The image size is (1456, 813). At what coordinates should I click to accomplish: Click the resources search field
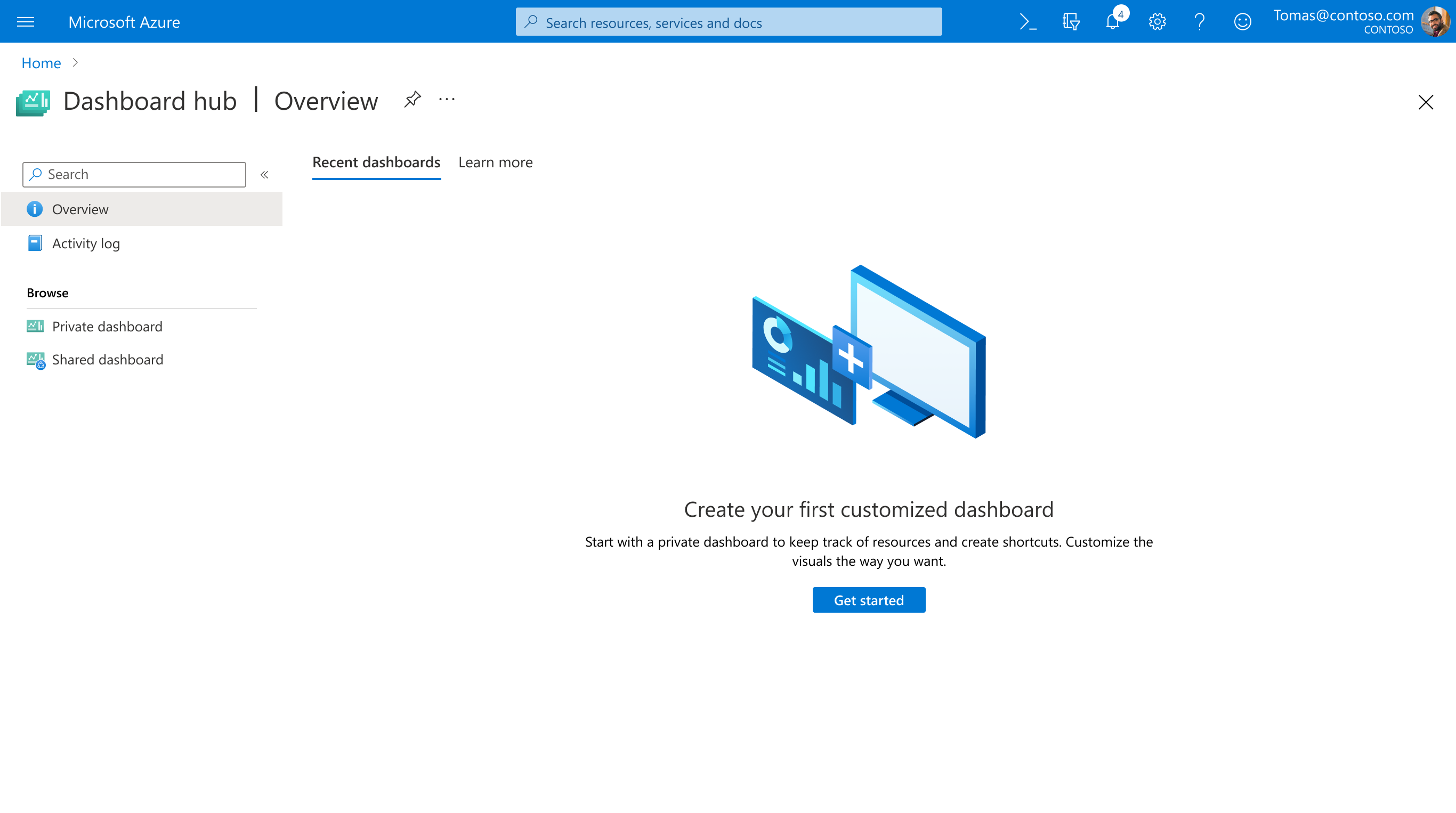pyautogui.click(x=728, y=22)
